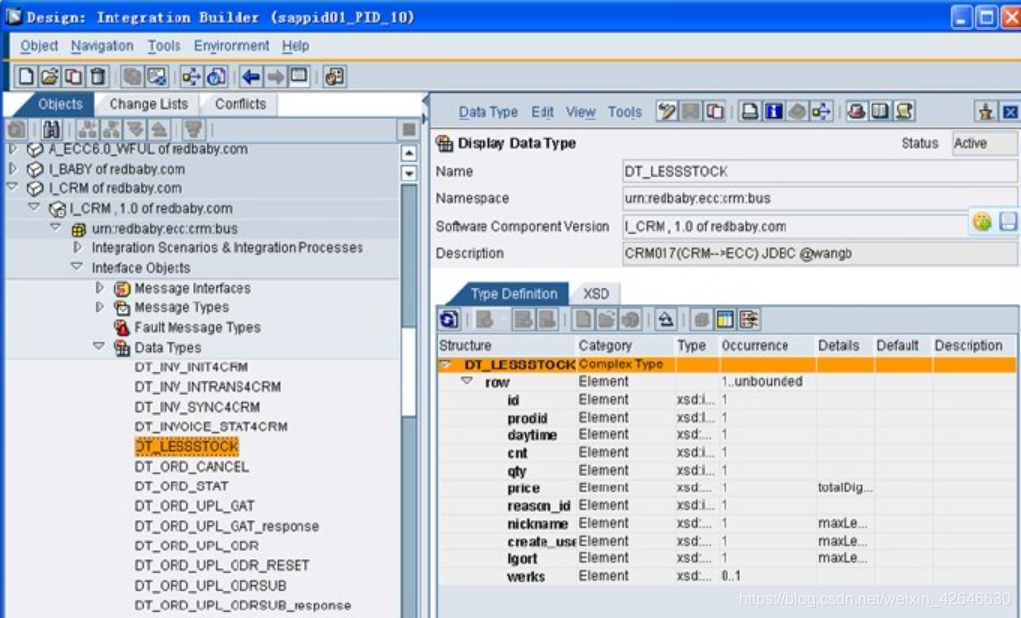Select the DT_ORD_CANCEL data type
Screen dimensions: 1021x618
click(191, 467)
